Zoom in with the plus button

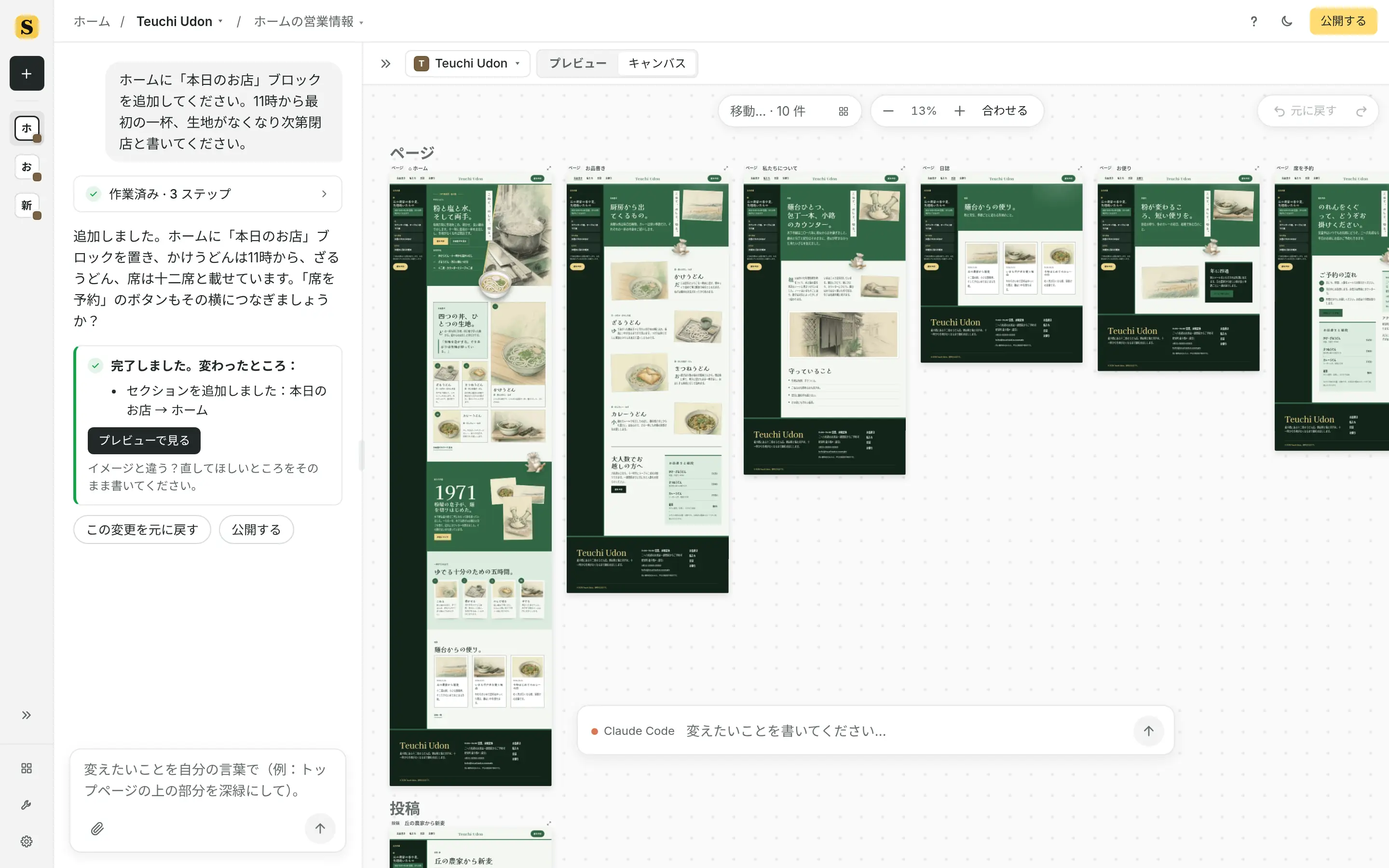point(960,111)
